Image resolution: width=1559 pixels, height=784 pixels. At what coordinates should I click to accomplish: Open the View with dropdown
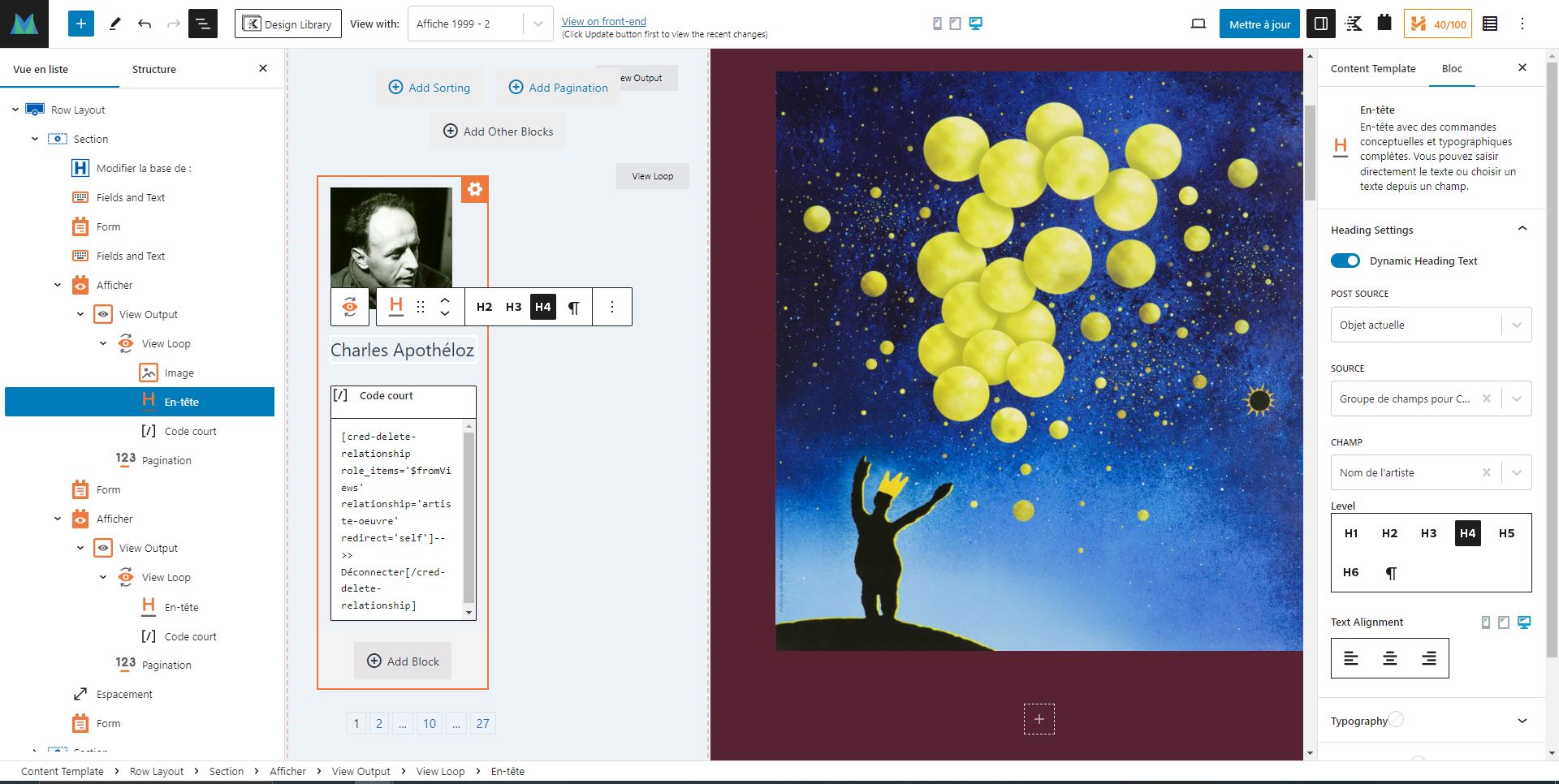480,24
